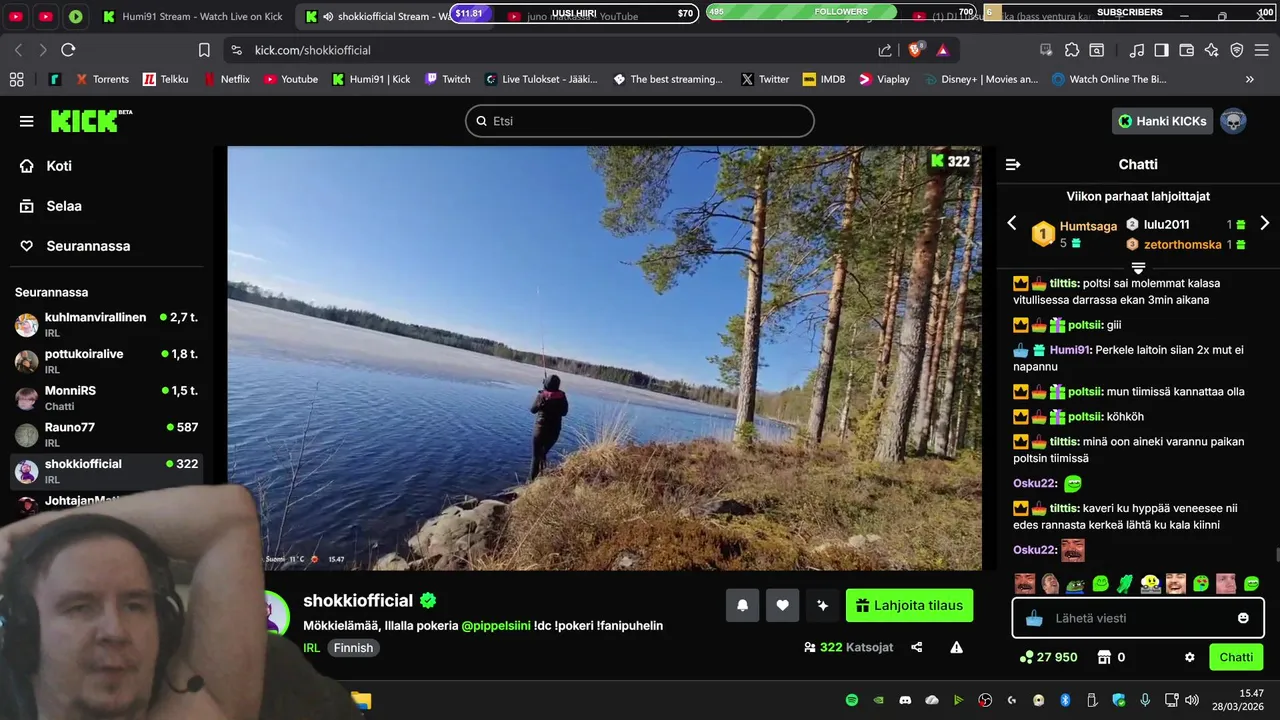Open MonniRS followed channel
Viewport: 1280px width, 720px height.
(107, 398)
